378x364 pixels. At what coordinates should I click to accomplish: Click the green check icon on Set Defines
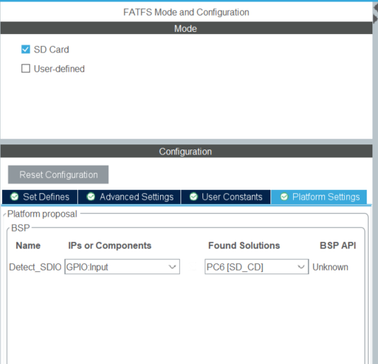pyautogui.click(x=14, y=197)
